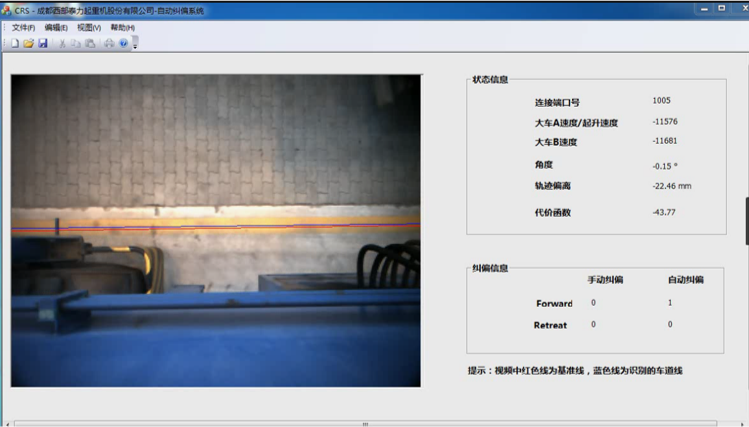Expand the toolbar options overflow arrow
The image size is (749, 427).
pos(134,45)
